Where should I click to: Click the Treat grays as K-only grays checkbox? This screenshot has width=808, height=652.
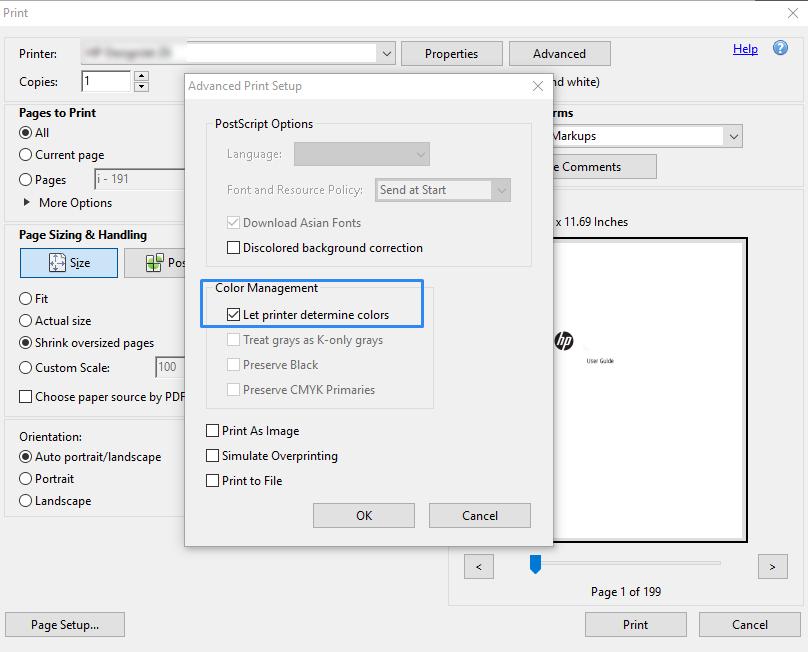point(233,340)
